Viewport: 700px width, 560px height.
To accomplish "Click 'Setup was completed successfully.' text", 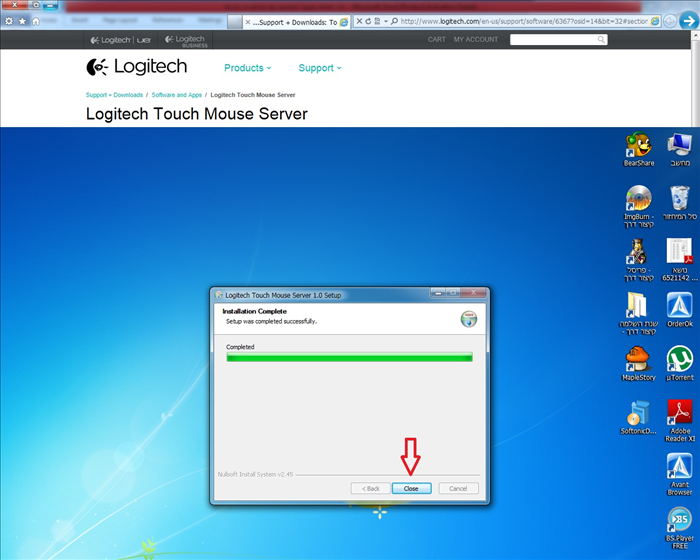I will tap(271, 321).
